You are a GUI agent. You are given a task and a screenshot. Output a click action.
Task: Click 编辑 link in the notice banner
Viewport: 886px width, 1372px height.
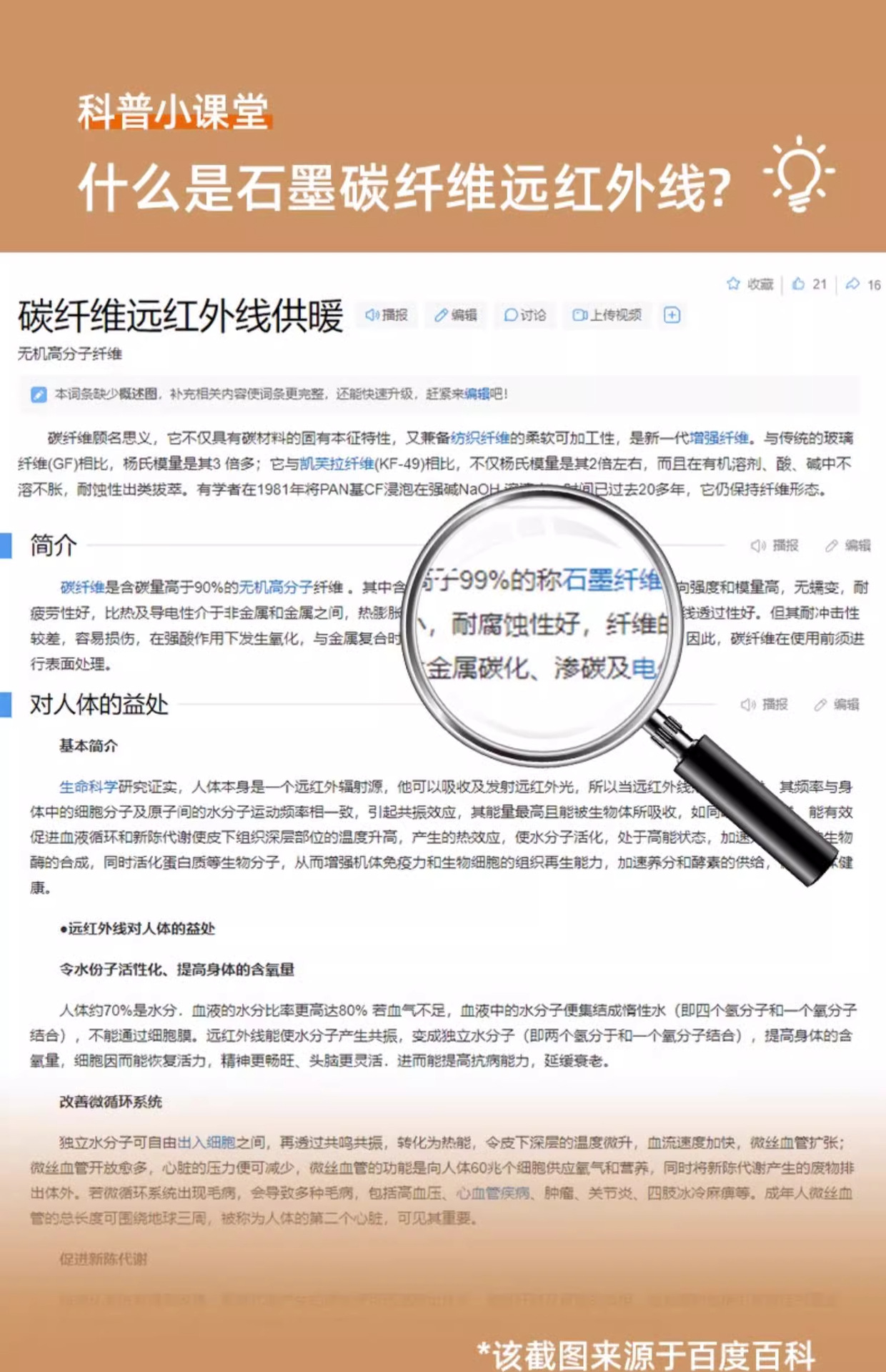pos(477,394)
